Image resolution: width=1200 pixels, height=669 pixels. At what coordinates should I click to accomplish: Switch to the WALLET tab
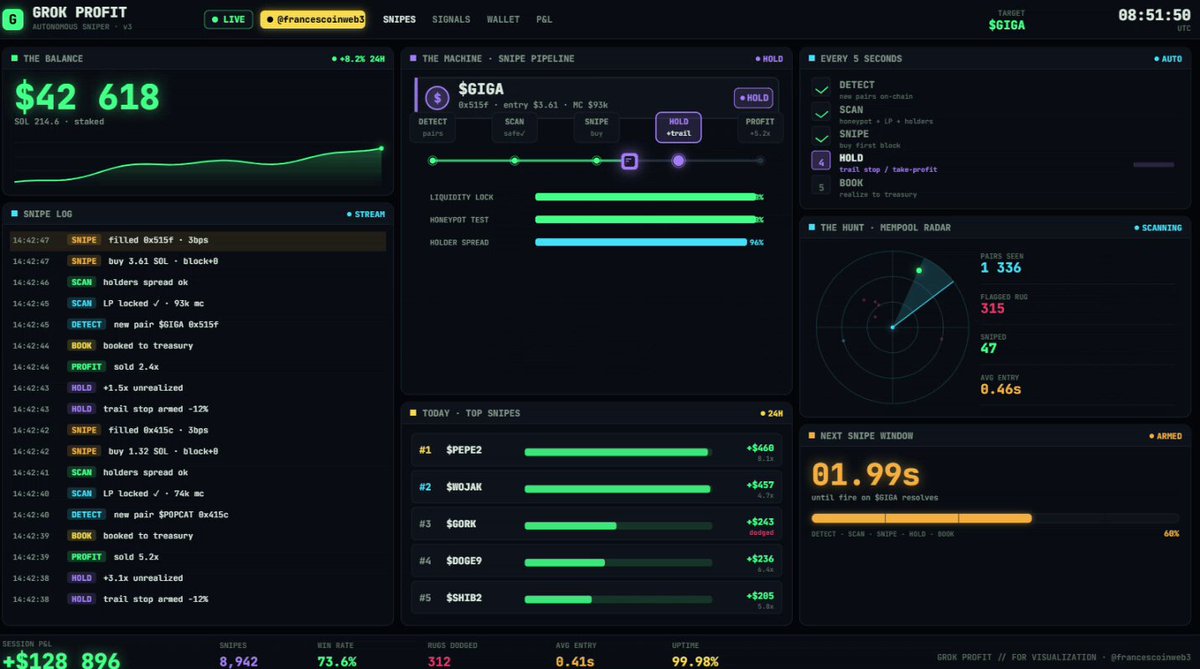tap(503, 19)
